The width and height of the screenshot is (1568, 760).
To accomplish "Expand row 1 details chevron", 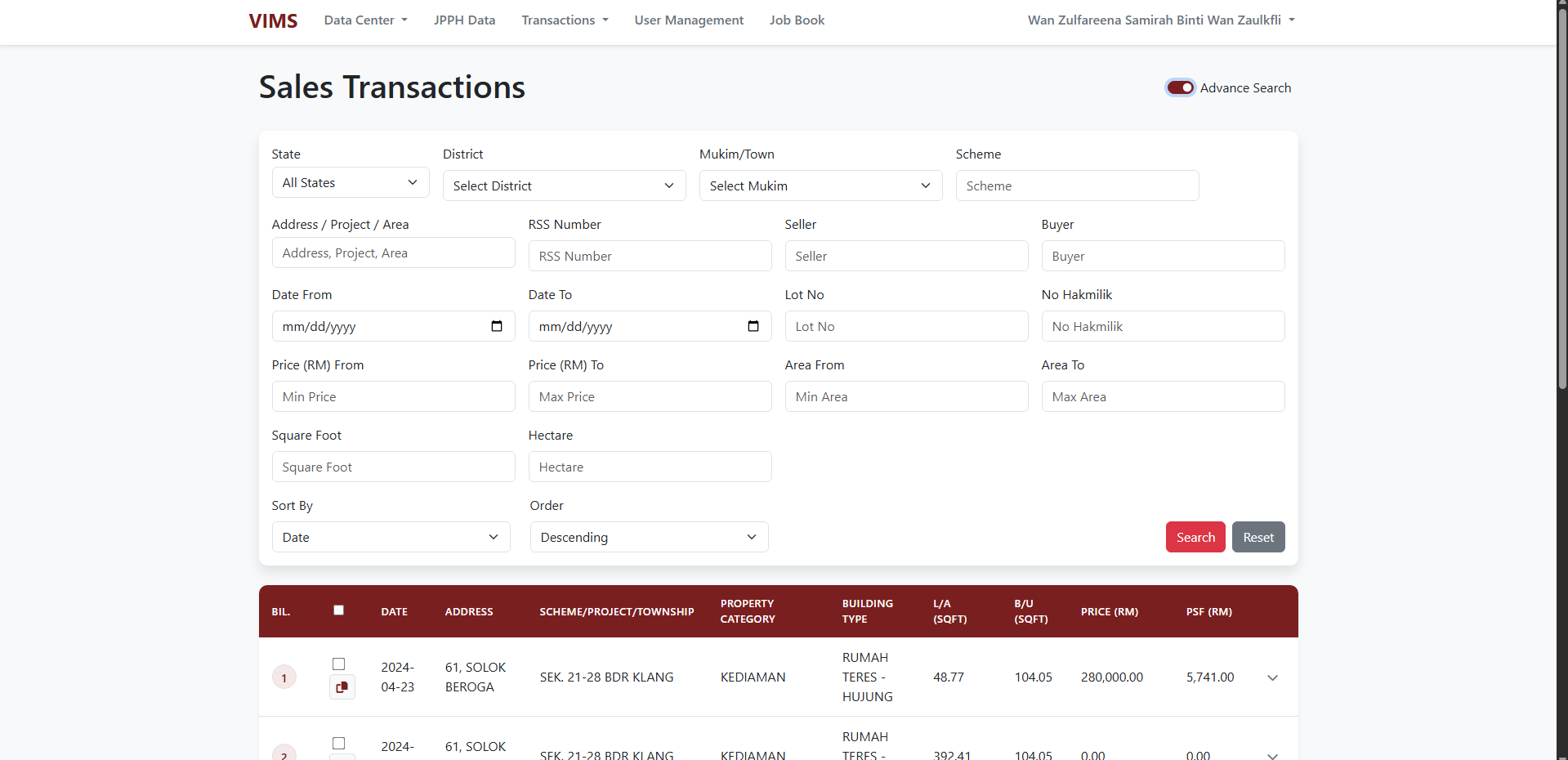I will tap(1272, 677).
